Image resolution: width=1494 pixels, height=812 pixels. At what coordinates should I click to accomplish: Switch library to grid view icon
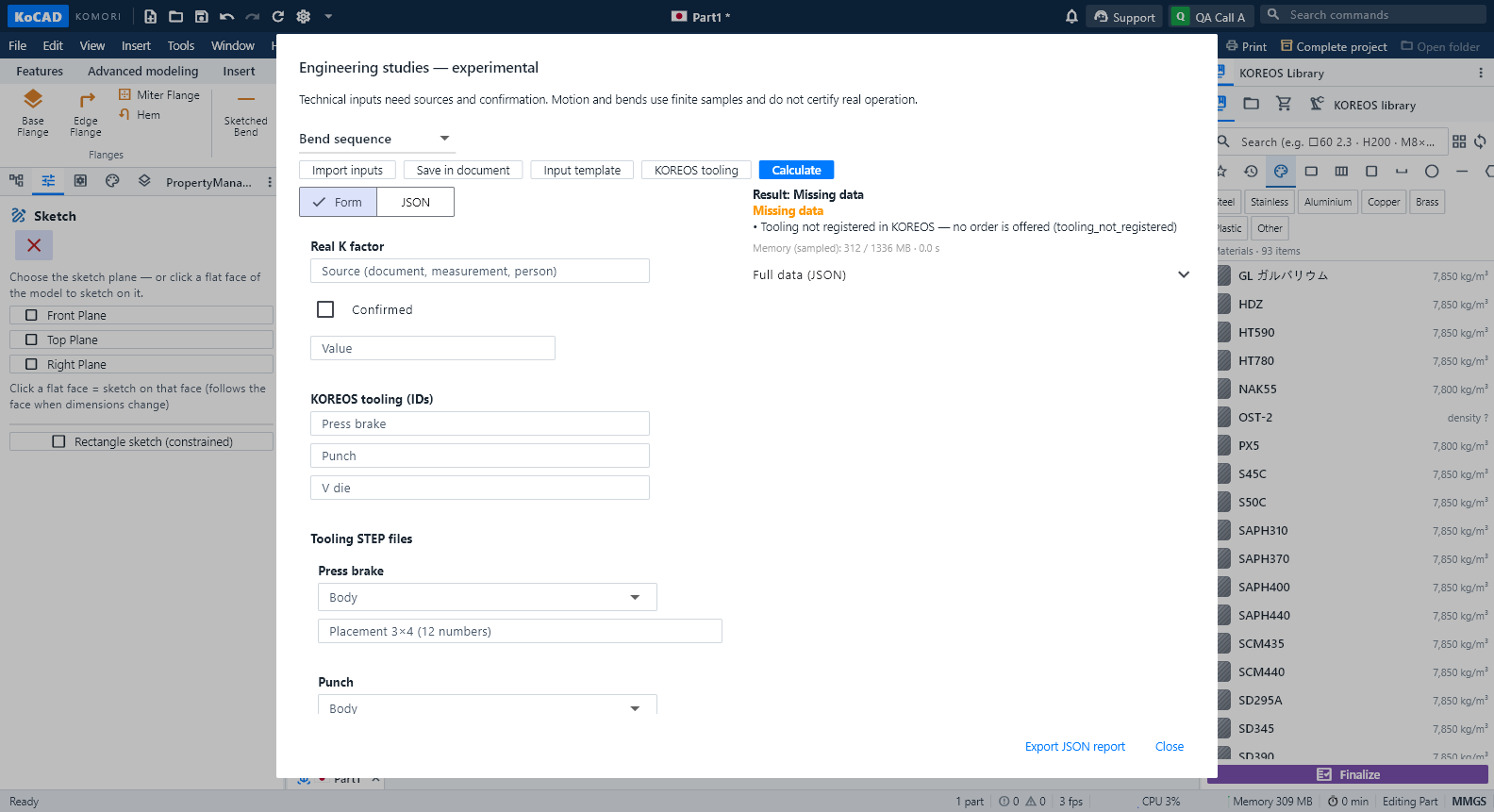1459,141
